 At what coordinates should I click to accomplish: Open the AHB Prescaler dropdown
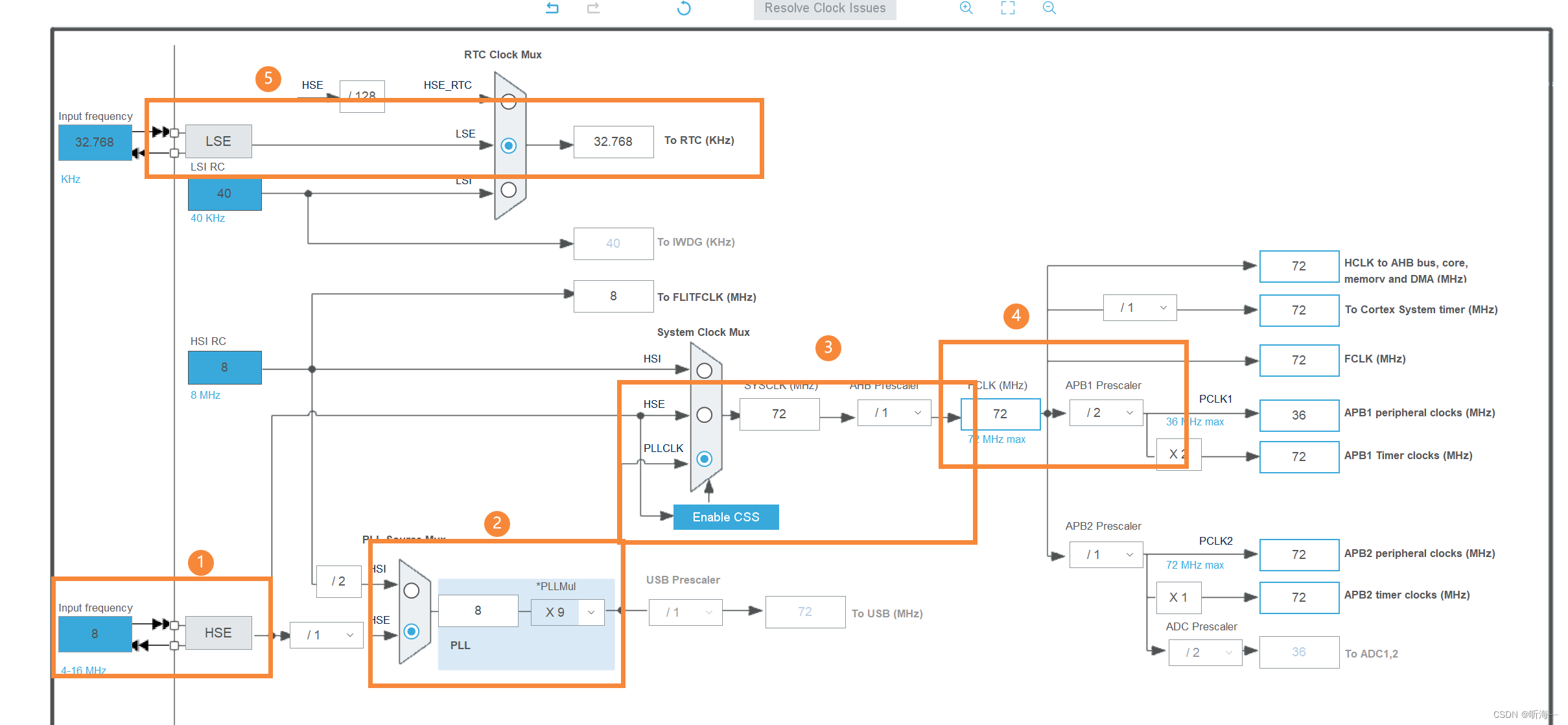(x=895, y=413)
